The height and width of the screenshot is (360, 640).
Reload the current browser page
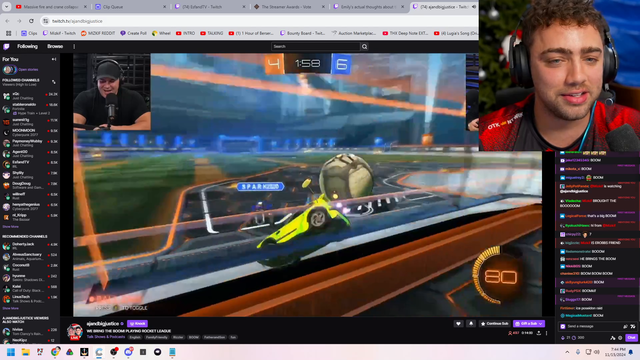point(31,21)
